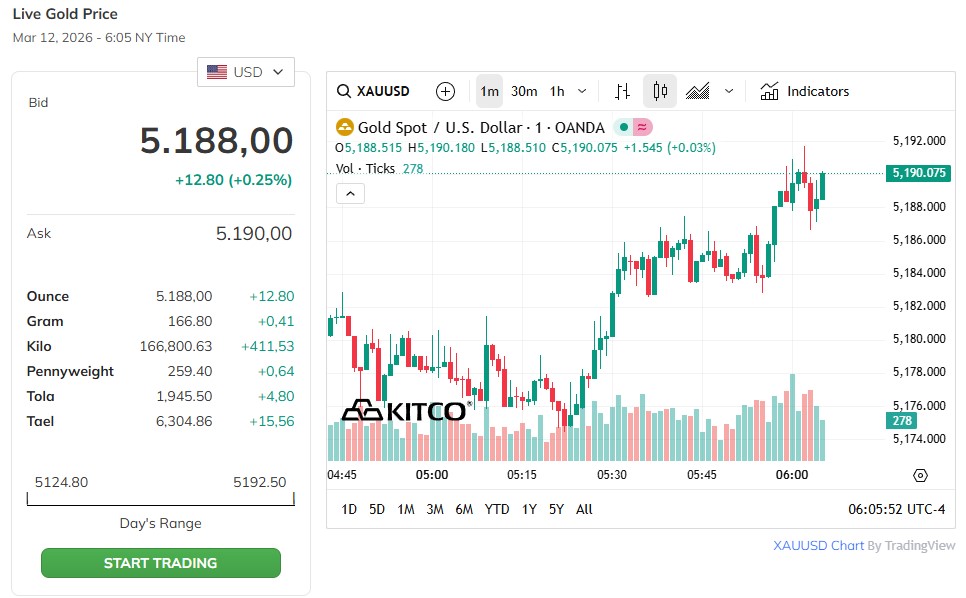Click the XAUUSD symbol search icon
The image size is (966, 598).
click(344, 91)
